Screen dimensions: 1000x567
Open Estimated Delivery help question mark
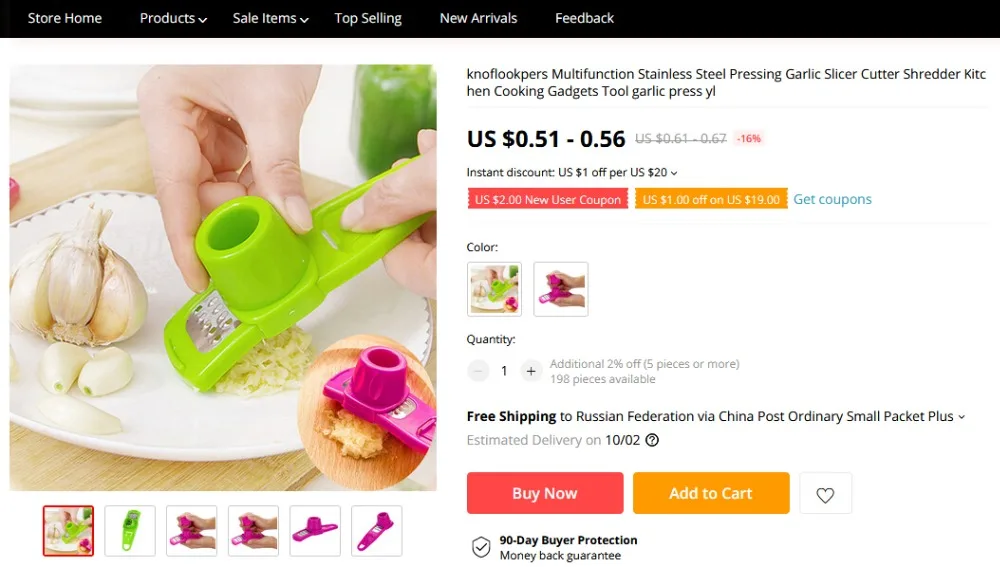[x=652, y=440]
